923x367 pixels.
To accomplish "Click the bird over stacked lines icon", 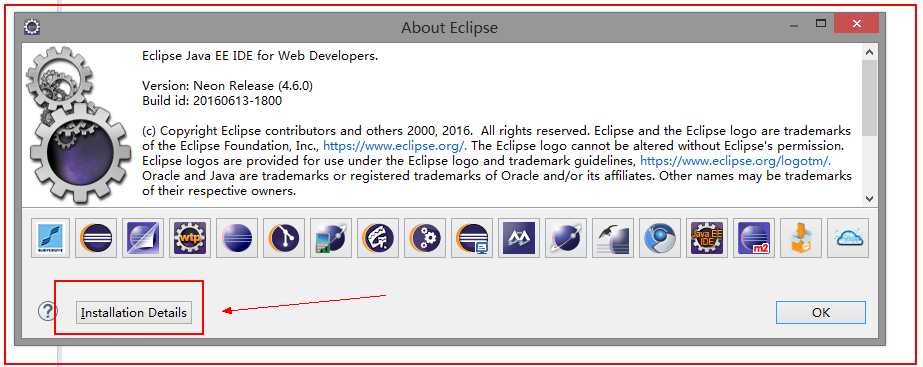I will point(613,238).
